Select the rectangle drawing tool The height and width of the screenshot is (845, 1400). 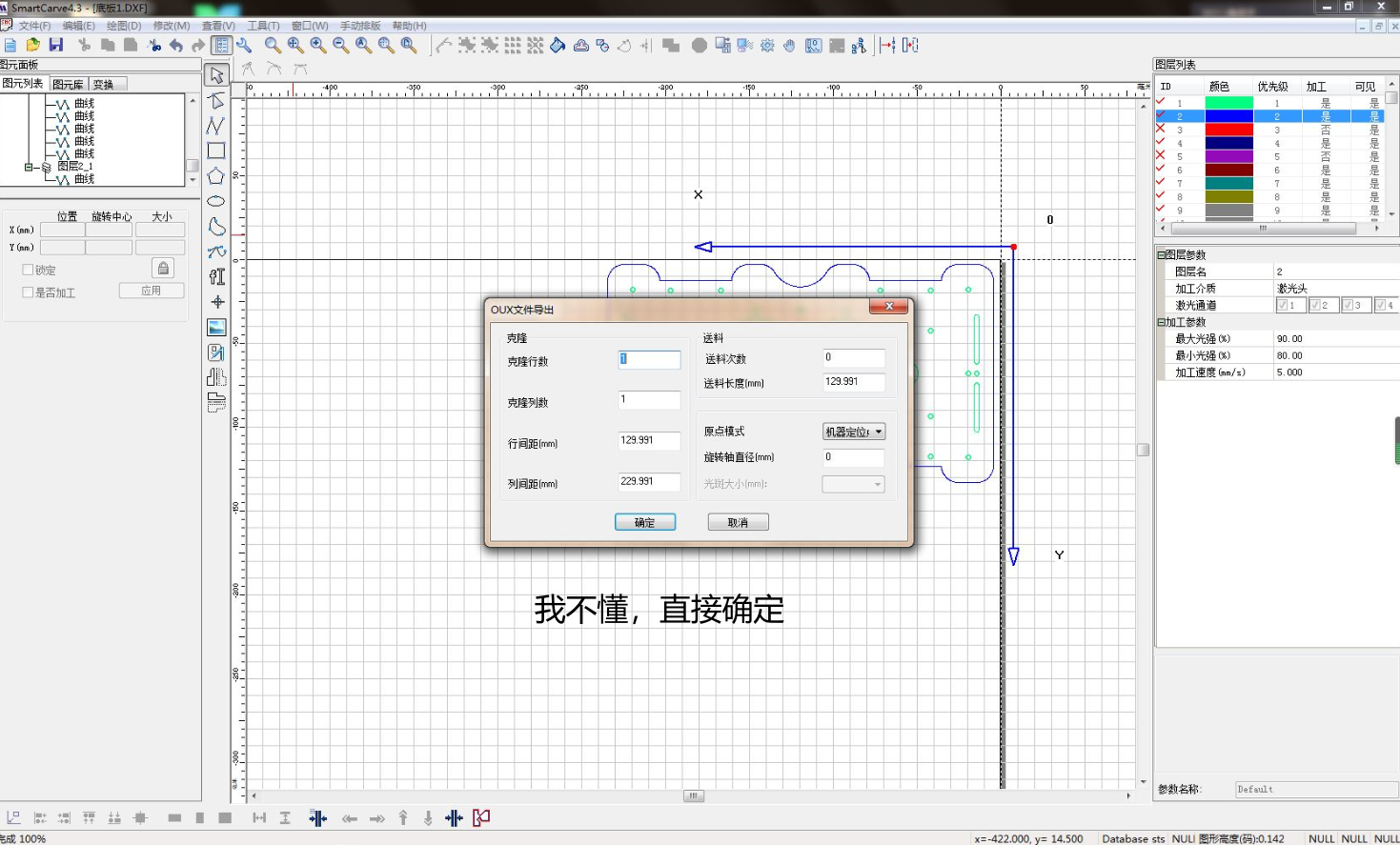tap(216, 151)
